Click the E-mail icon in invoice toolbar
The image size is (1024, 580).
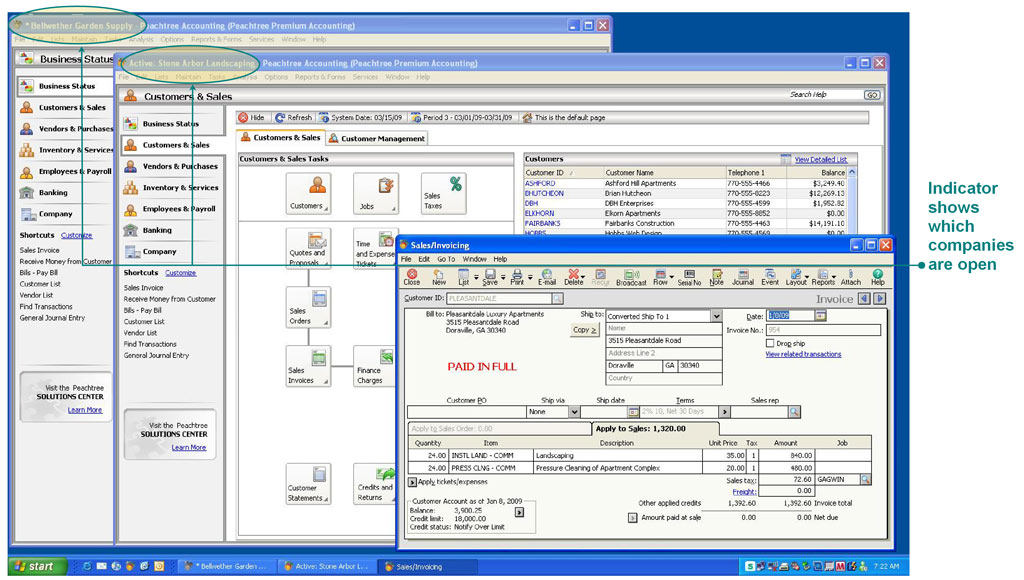547,277
